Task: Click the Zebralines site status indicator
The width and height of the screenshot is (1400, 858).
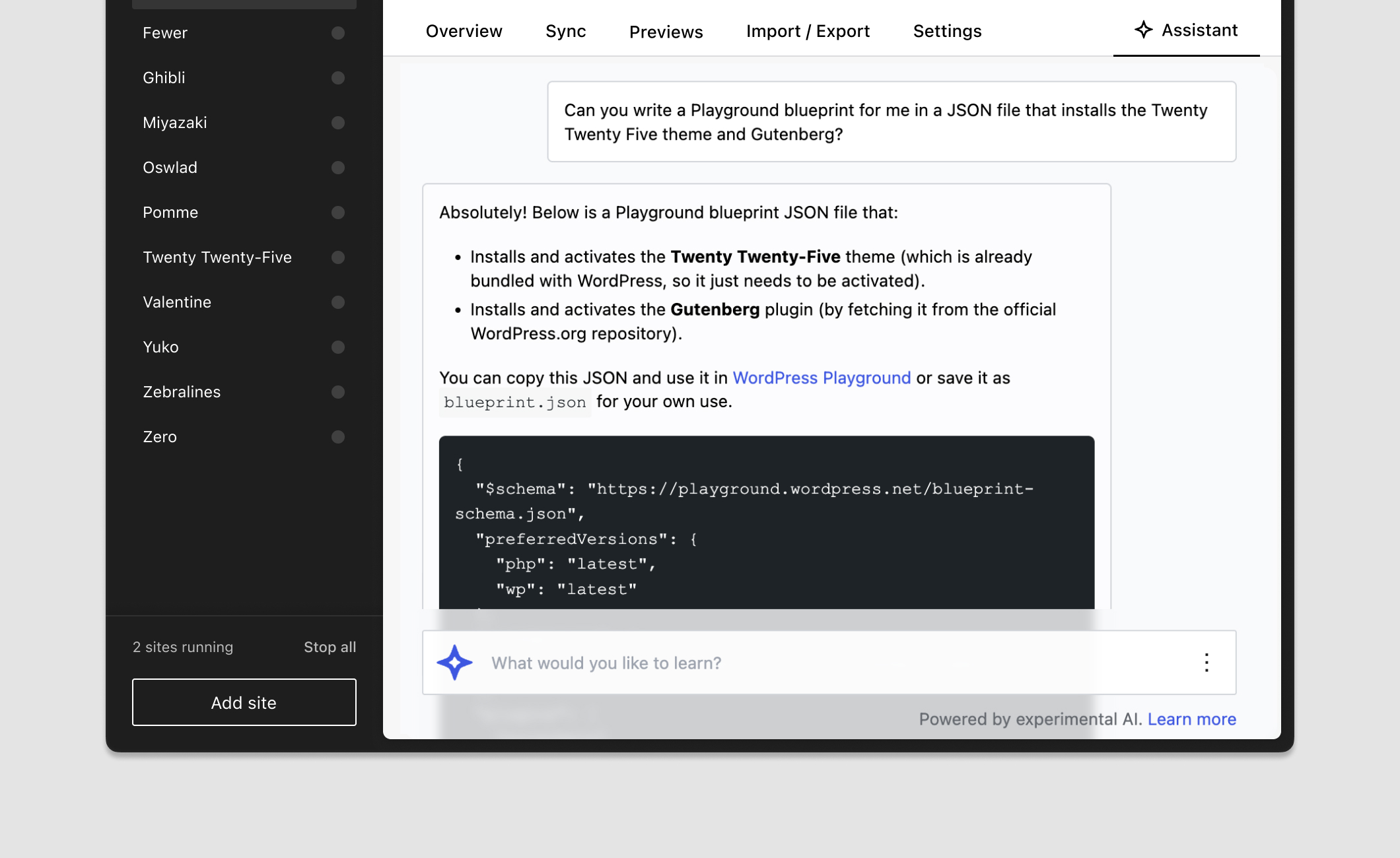Action: point(338,392)
